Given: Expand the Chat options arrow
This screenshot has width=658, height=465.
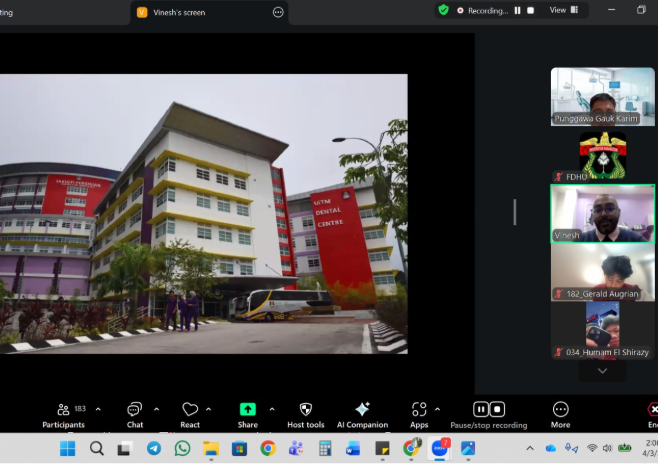Looking at the screenshot, I should click(x=157, y=409).
